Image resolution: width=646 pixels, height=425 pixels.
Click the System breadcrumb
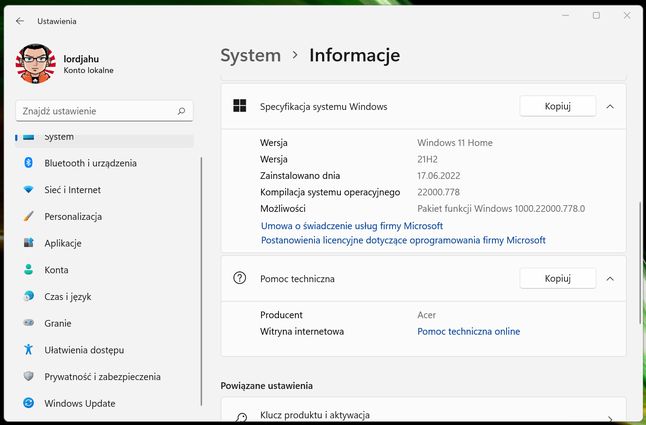[250, 55]
